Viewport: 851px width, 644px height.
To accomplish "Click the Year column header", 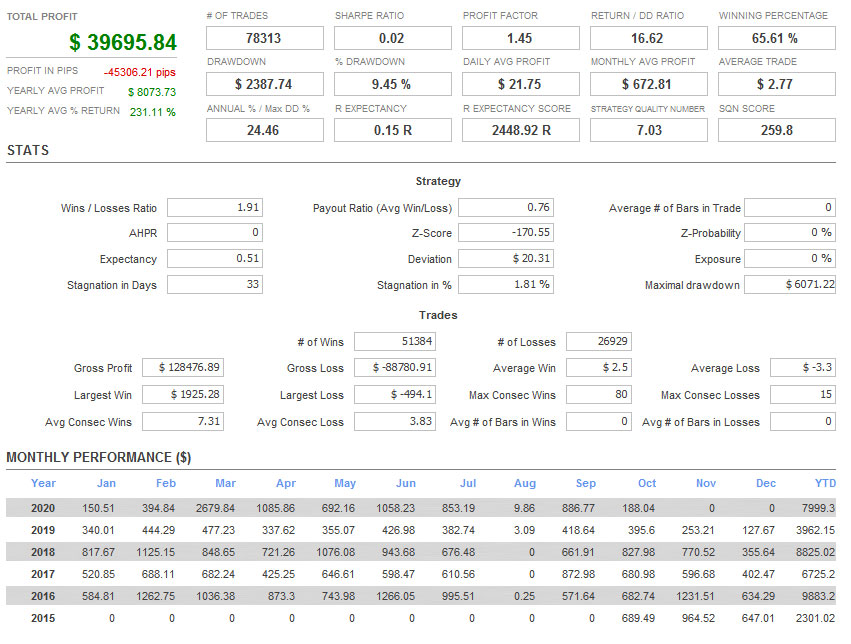I will [43, 483].
